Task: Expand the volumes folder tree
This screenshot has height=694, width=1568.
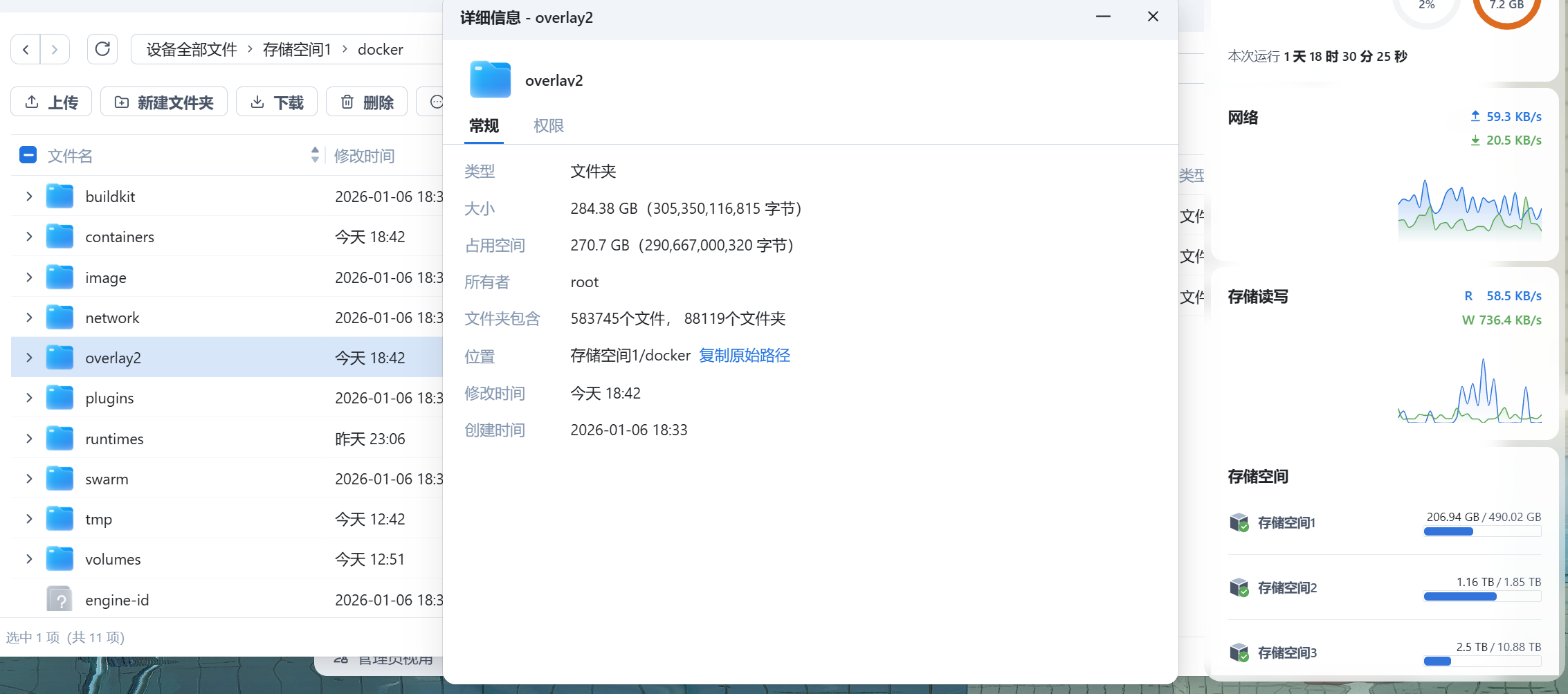Action: click(28, 559)
